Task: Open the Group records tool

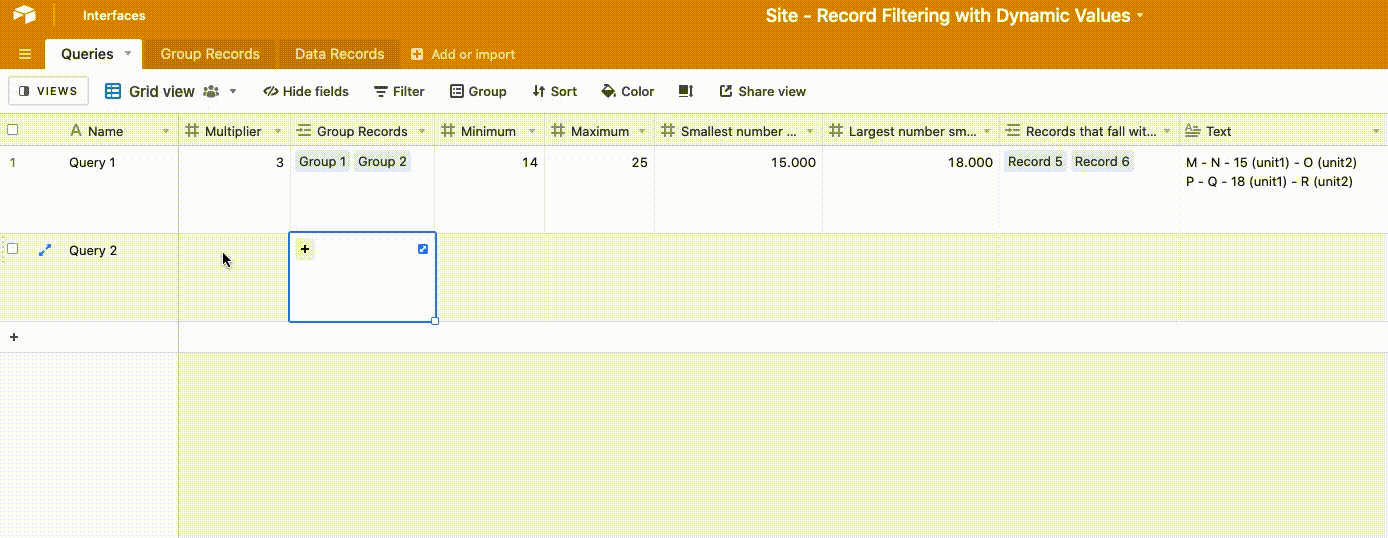Action: point(477,91)
